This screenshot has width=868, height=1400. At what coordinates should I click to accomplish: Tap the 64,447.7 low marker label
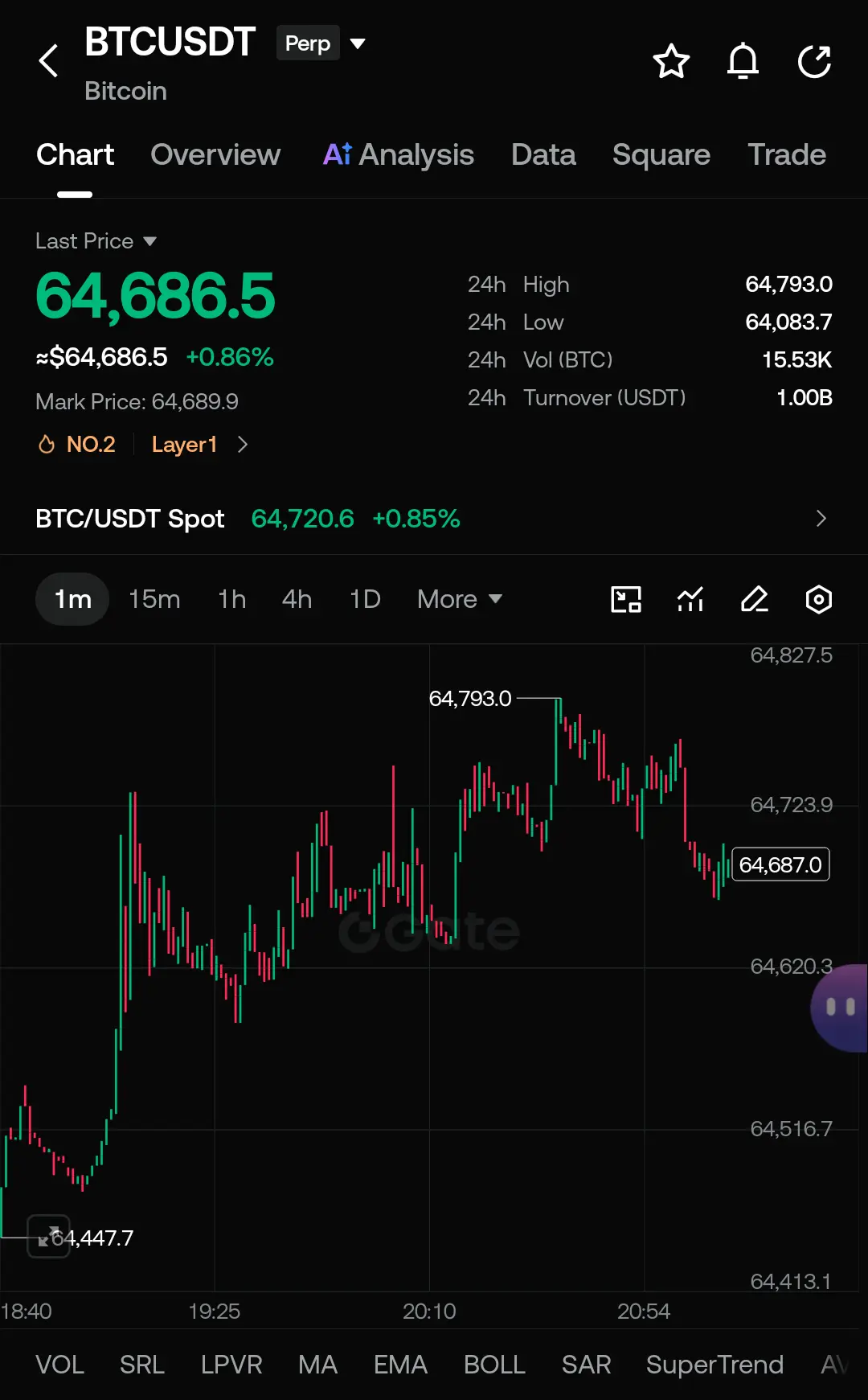tap(92, 1238)
